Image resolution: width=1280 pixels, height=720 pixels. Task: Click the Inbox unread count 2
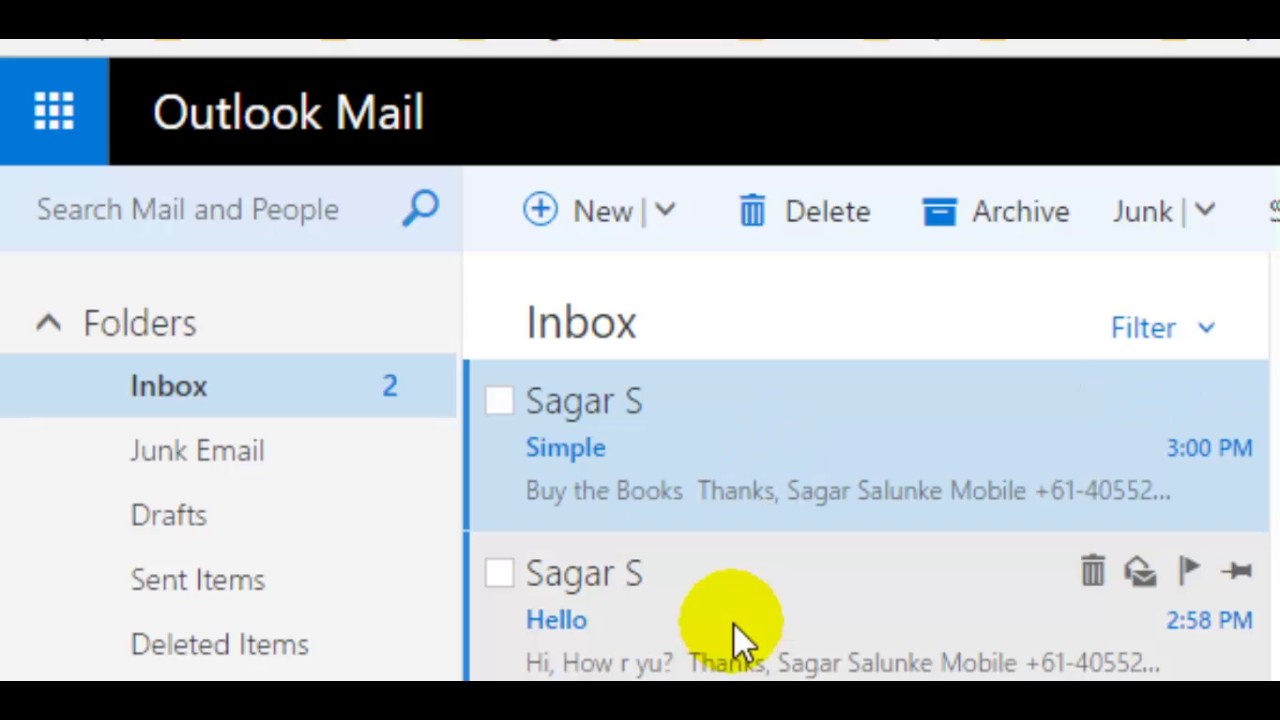(390, 386)
